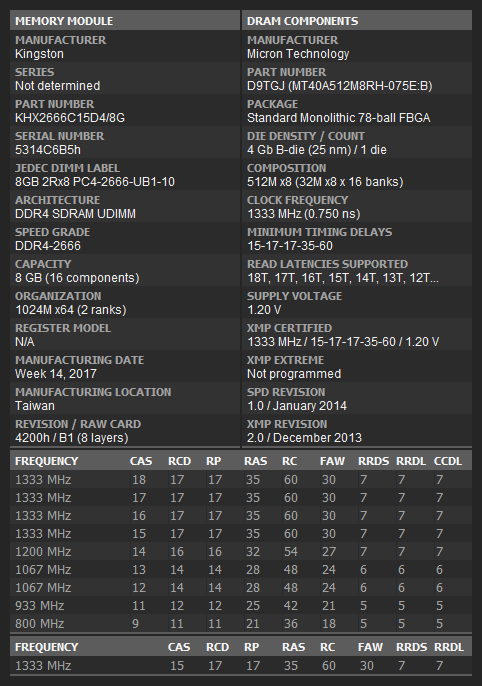Viewport: 482px width, 686px height.
Task: Select the XMP certified timing value
Action: 343,342
